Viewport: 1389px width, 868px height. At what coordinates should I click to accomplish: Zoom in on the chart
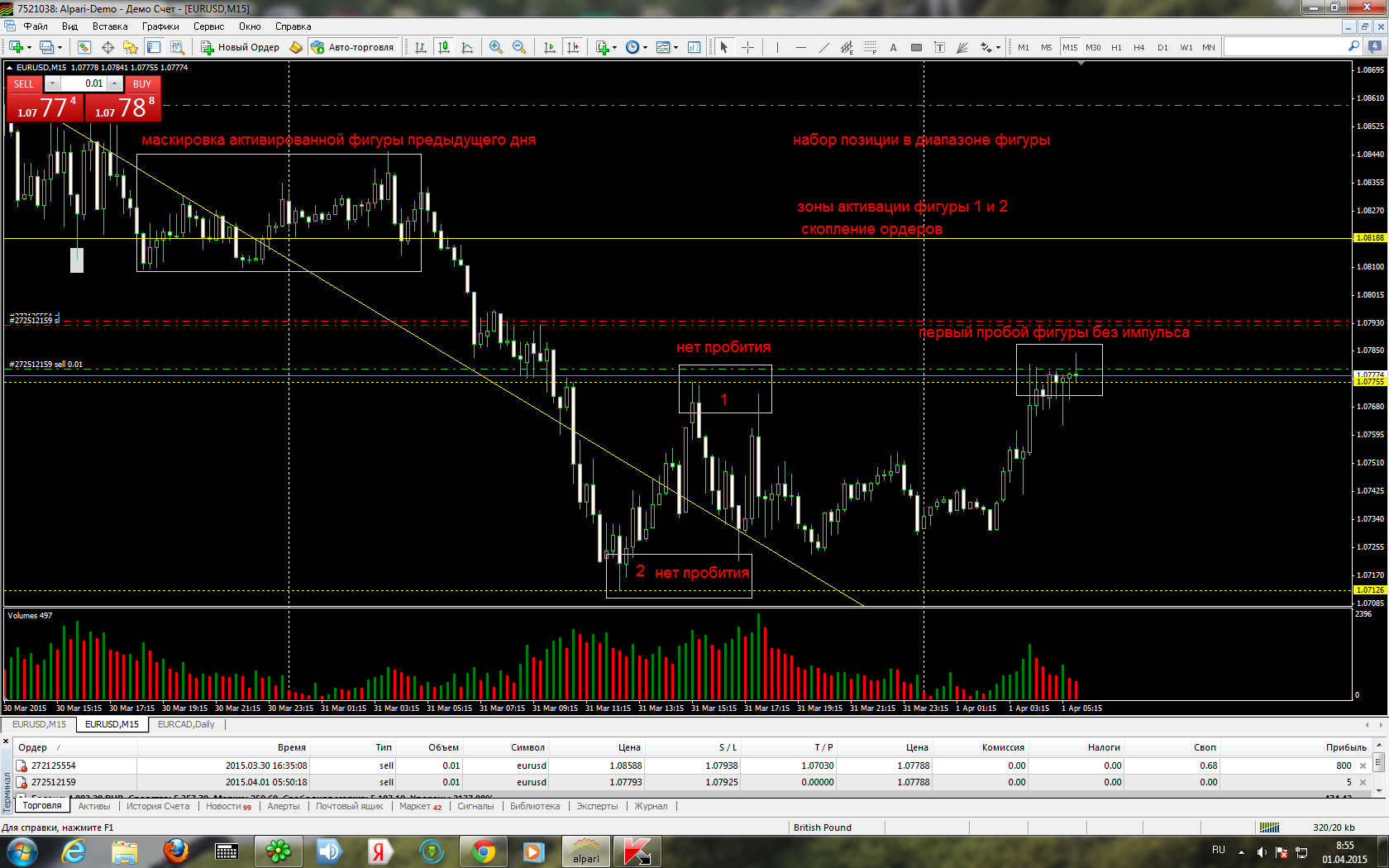[x=496, y=47]
